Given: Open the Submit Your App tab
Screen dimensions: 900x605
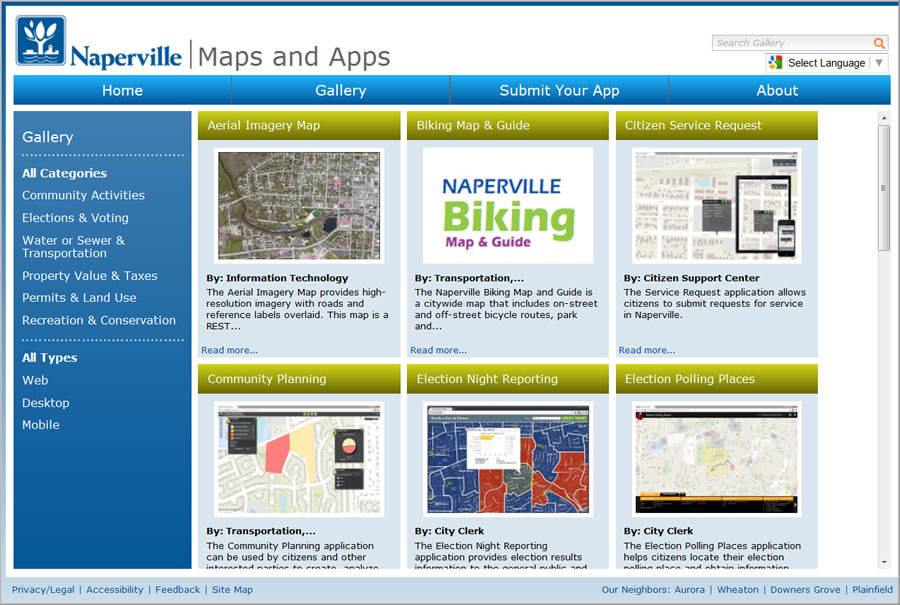Looking at the screenshot, I should tap(559, 90).
